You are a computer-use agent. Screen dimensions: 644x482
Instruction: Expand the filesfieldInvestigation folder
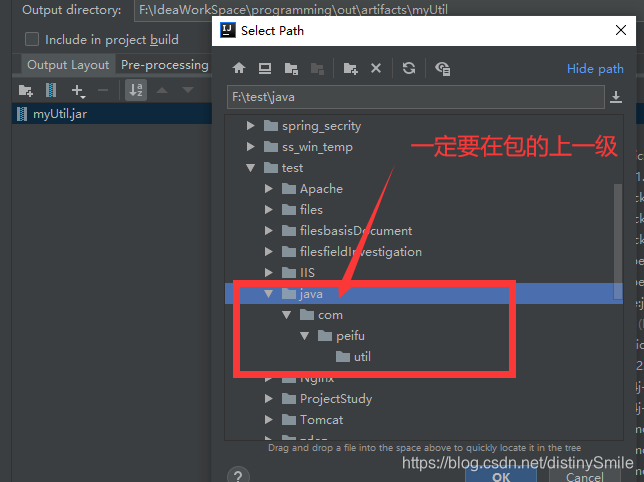click(269, 251)
